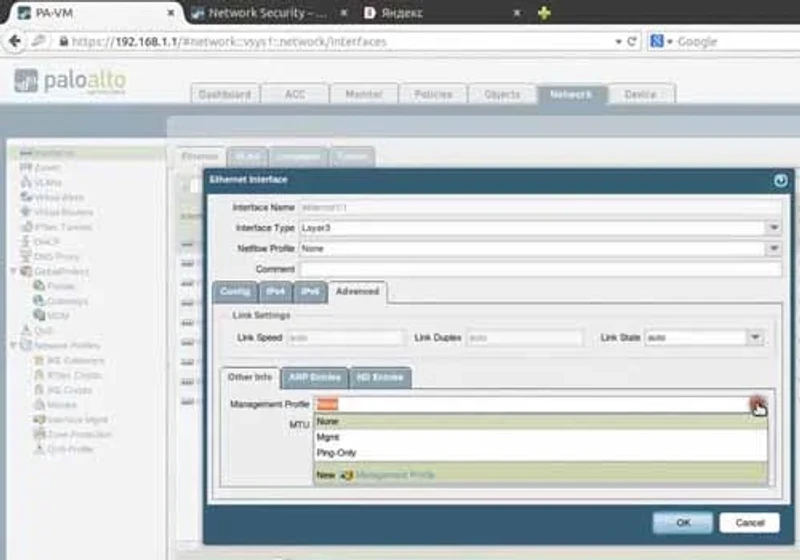The height and width of the screenshot is (560, 800).
Task: Click the Zones icon in the sidebar
Action: pos(26,167)
